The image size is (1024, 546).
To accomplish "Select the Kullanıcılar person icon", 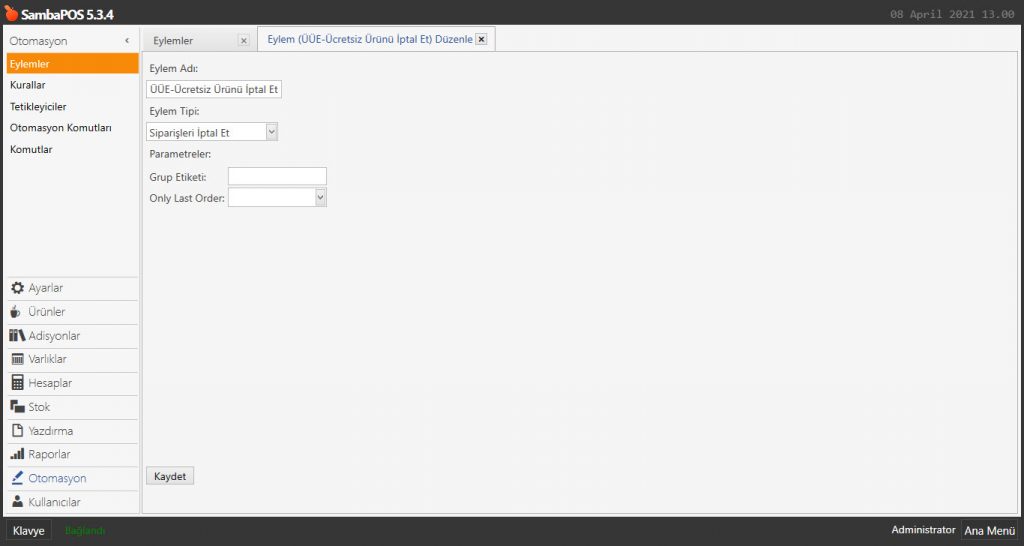I will click(x=17, y=502).
